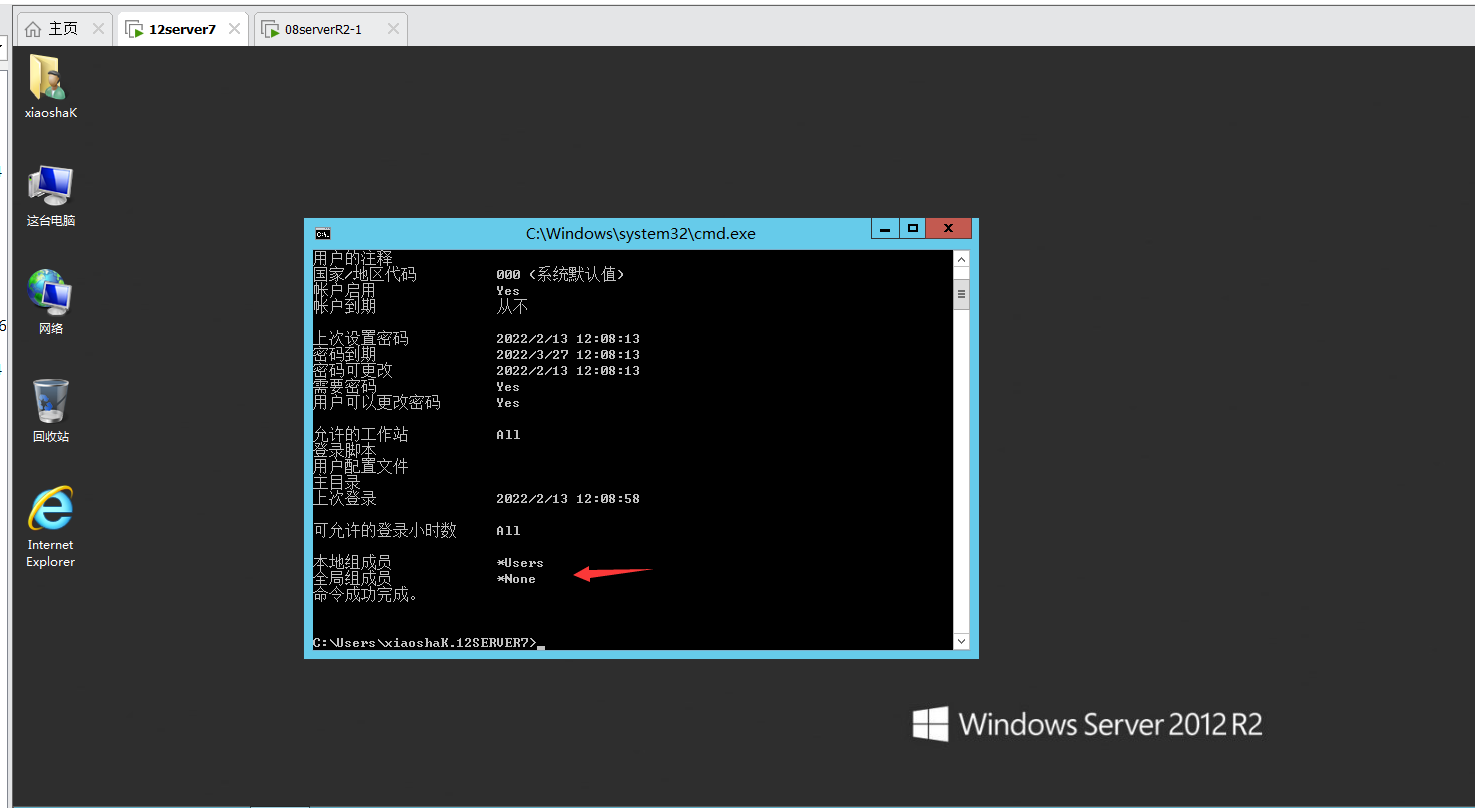The height and width of the screenshot is (808, 1475).
Task: Click the cmd scrollbar down arrow
Action: point(962,641)
